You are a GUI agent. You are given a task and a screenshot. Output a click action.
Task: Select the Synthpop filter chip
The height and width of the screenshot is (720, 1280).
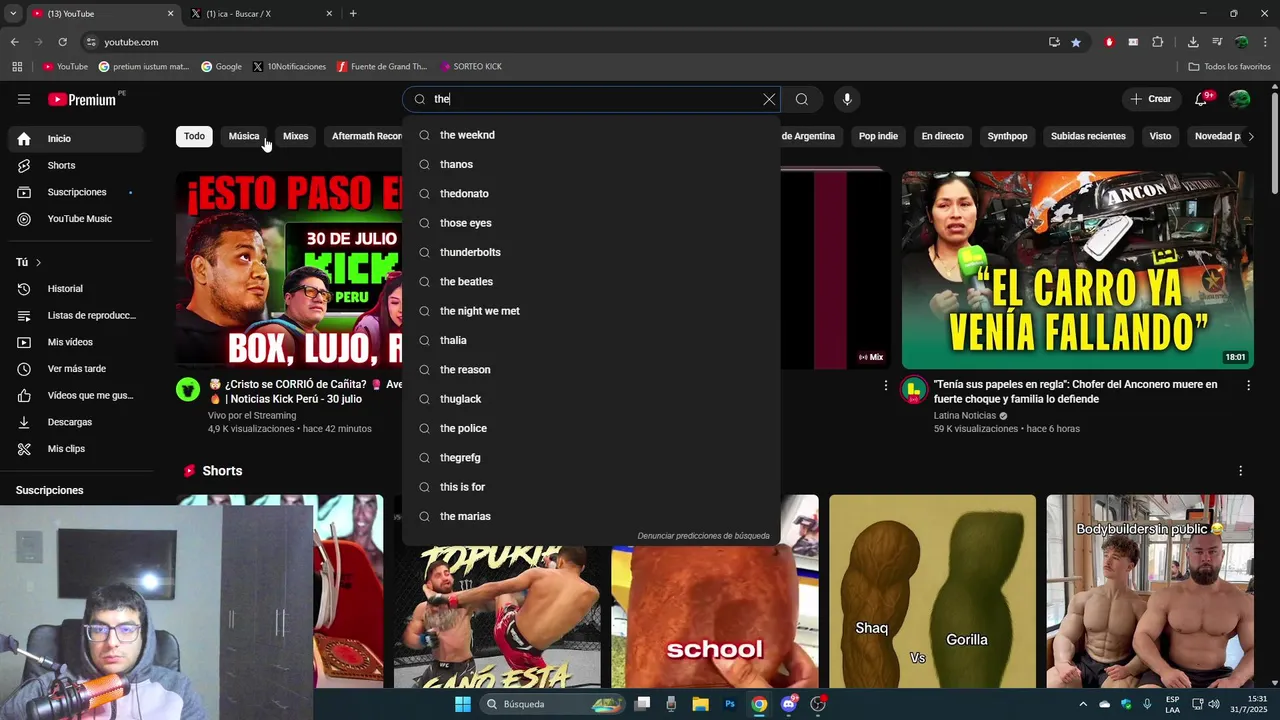point(1007,136)
